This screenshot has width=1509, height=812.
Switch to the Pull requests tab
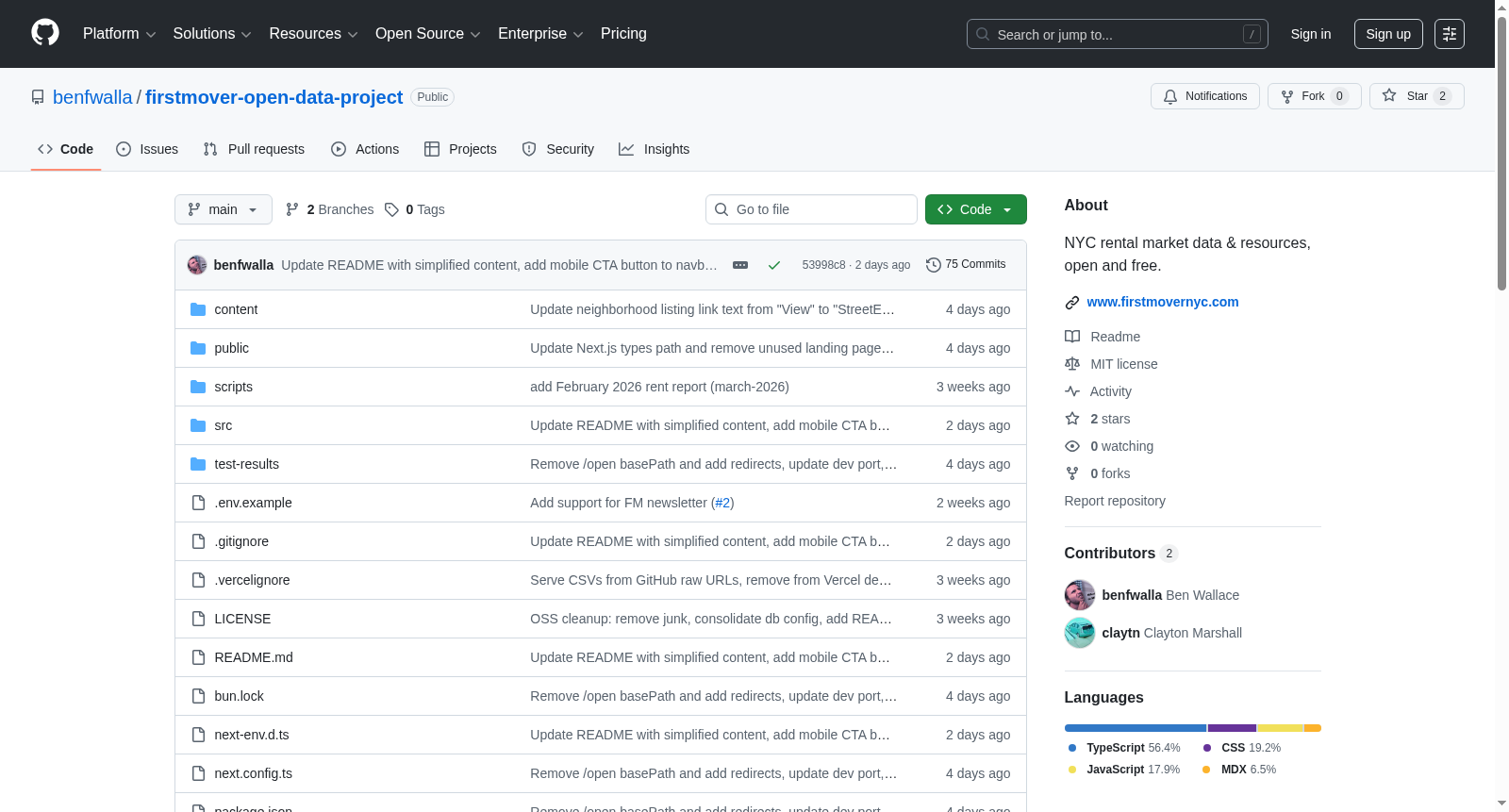[x=254, y=149]
